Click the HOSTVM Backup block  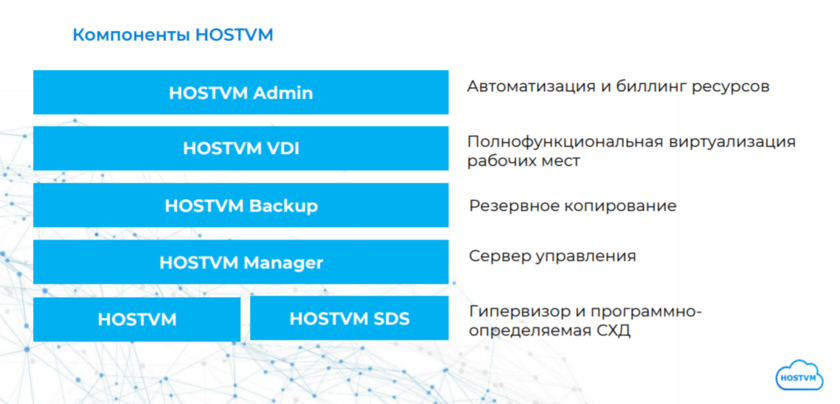click(240, 206)
